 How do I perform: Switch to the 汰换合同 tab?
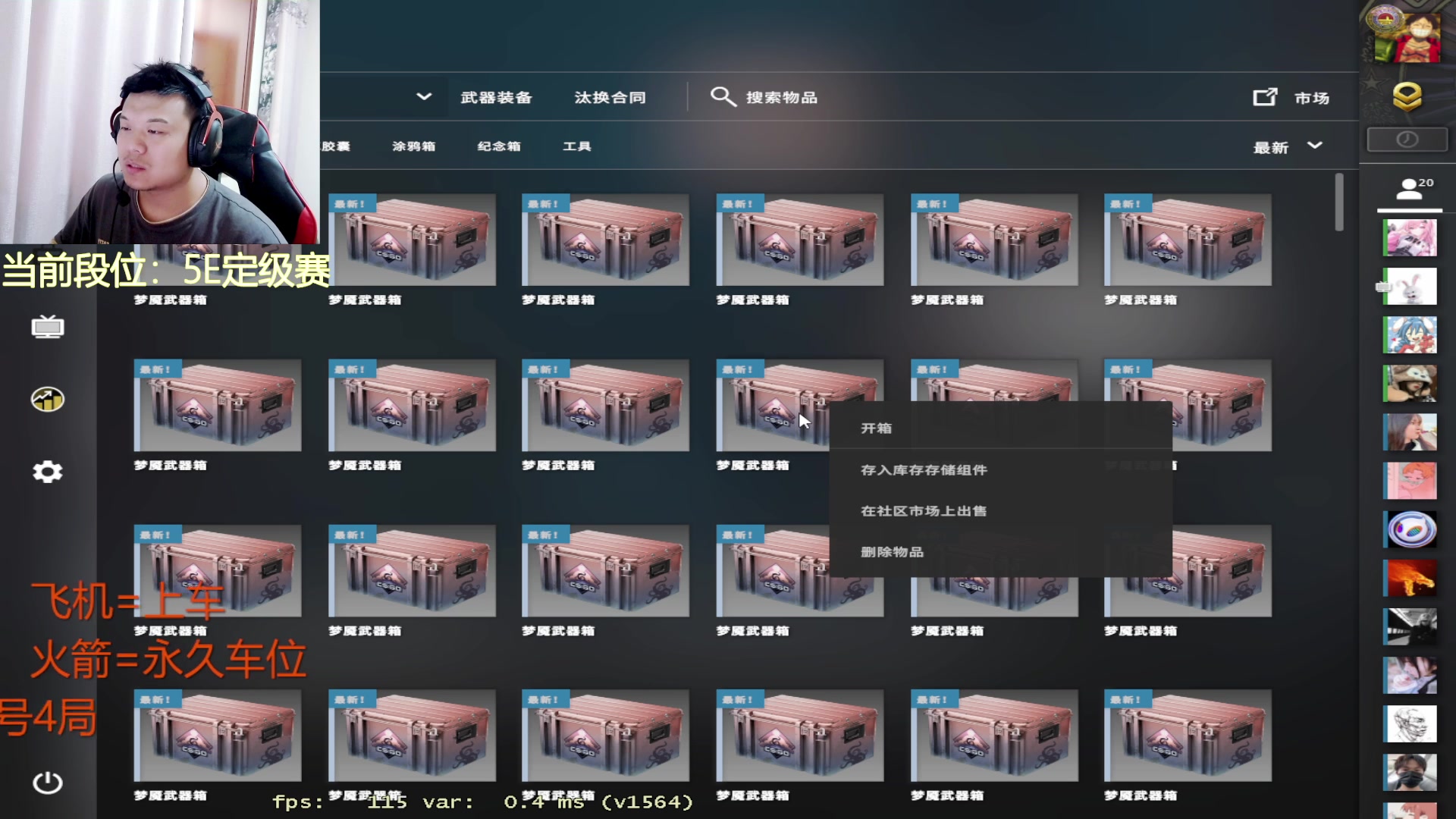610,97
